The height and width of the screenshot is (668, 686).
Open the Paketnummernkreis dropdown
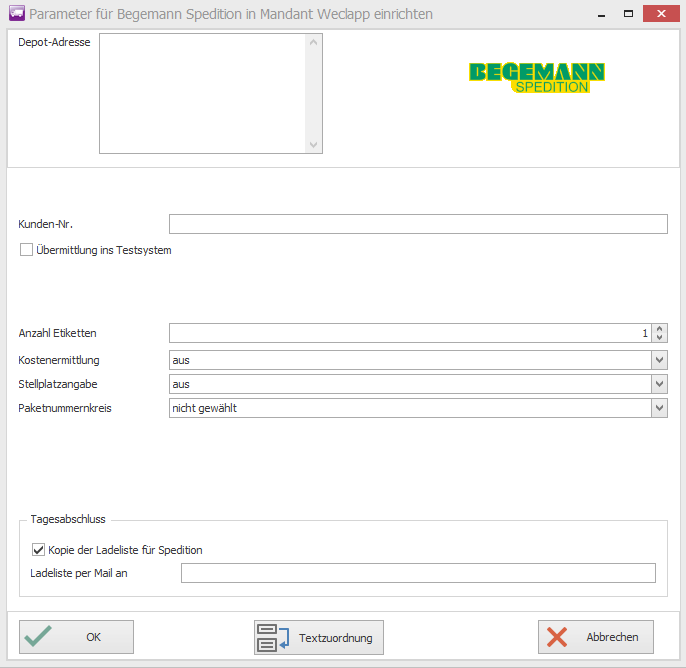coord(659,408)
